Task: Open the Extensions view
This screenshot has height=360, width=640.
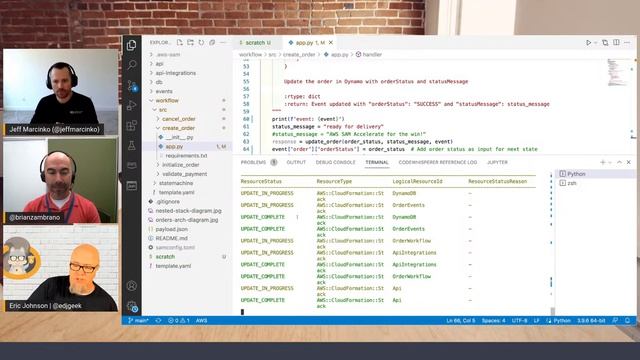Action: coord(131,125)
